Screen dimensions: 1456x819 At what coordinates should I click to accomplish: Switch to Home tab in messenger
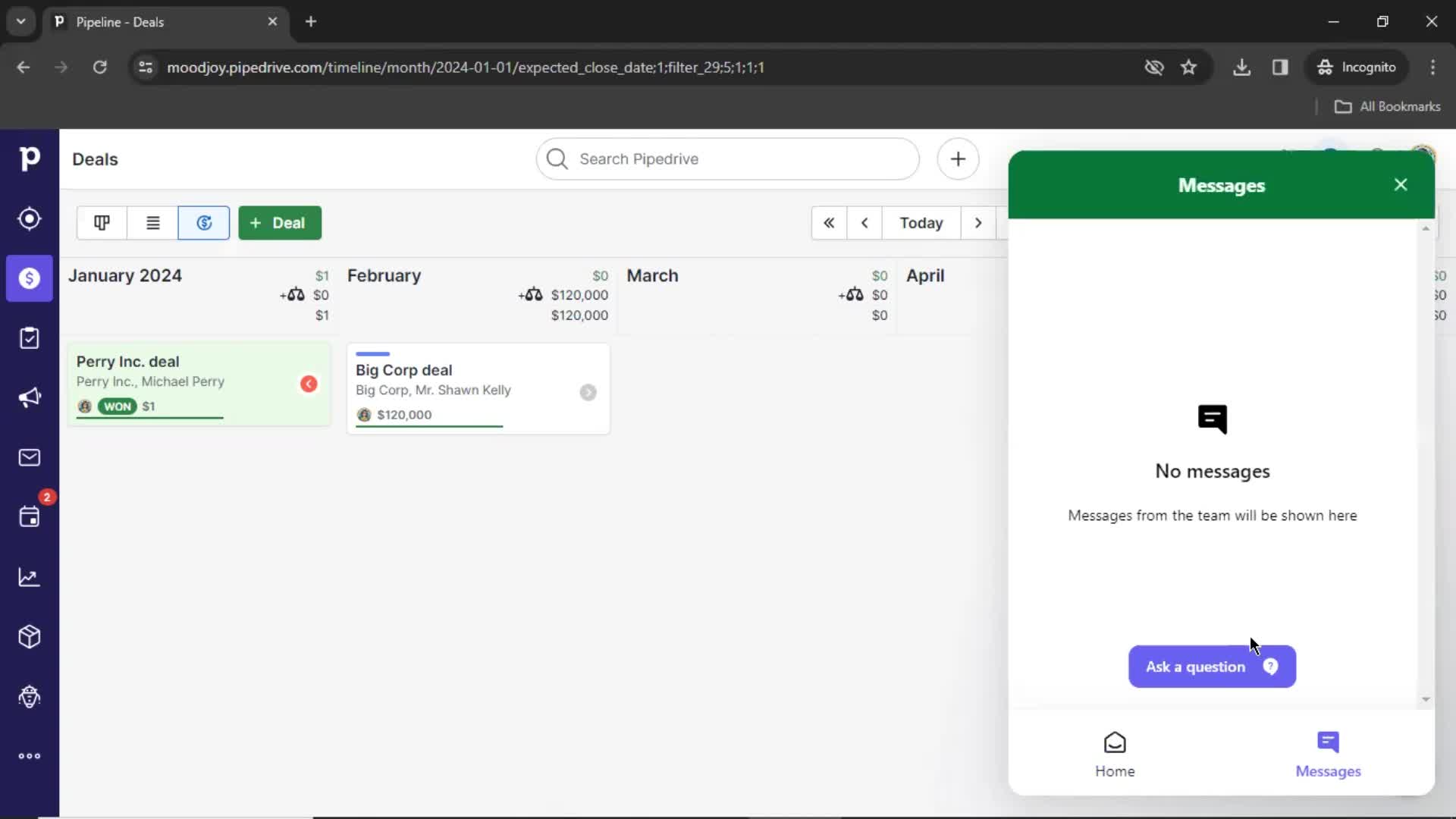point(1115,755)
